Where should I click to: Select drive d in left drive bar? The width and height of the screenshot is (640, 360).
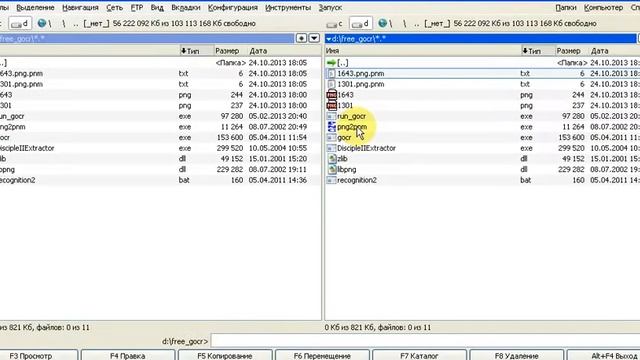click(x=20, y=24)
